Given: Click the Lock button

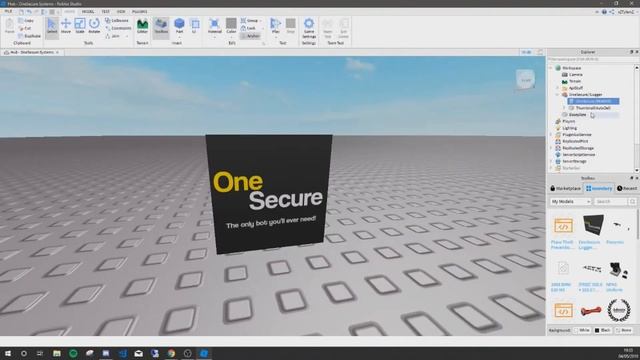Looking at the screenshot, I should tap(248, 28).
